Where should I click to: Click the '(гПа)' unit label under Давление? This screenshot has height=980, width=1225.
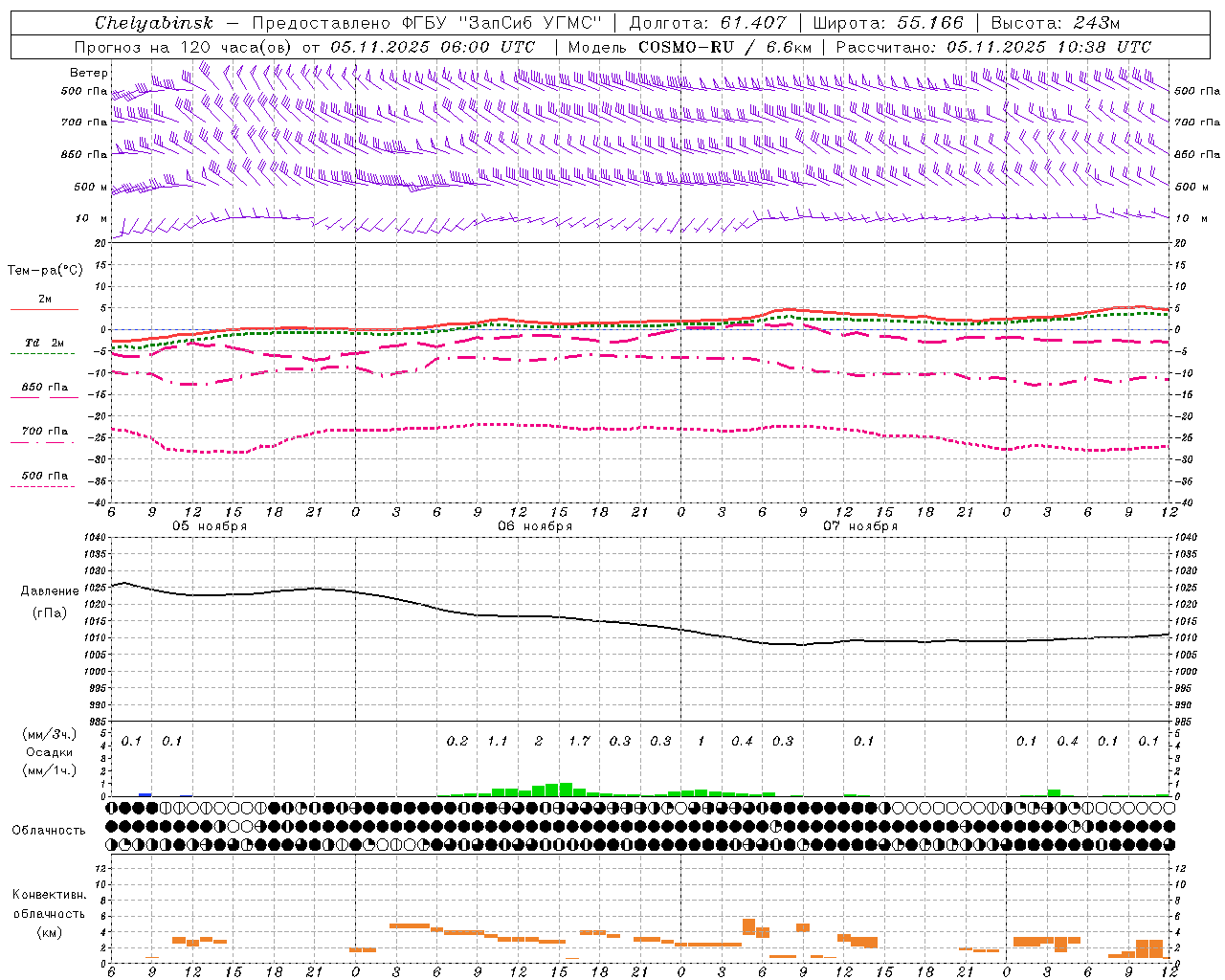[x=49, y=613]
